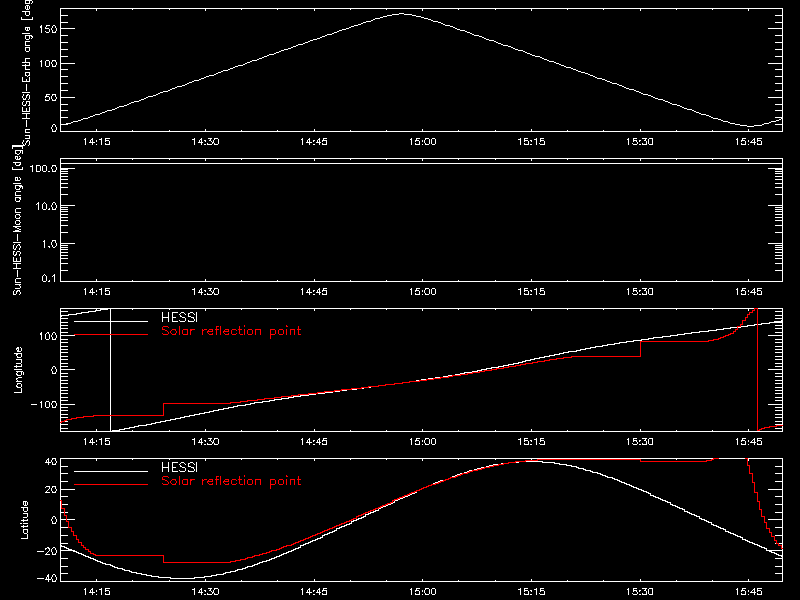Click the 1.0 tick on Moon angle axis

pos(49,244)
